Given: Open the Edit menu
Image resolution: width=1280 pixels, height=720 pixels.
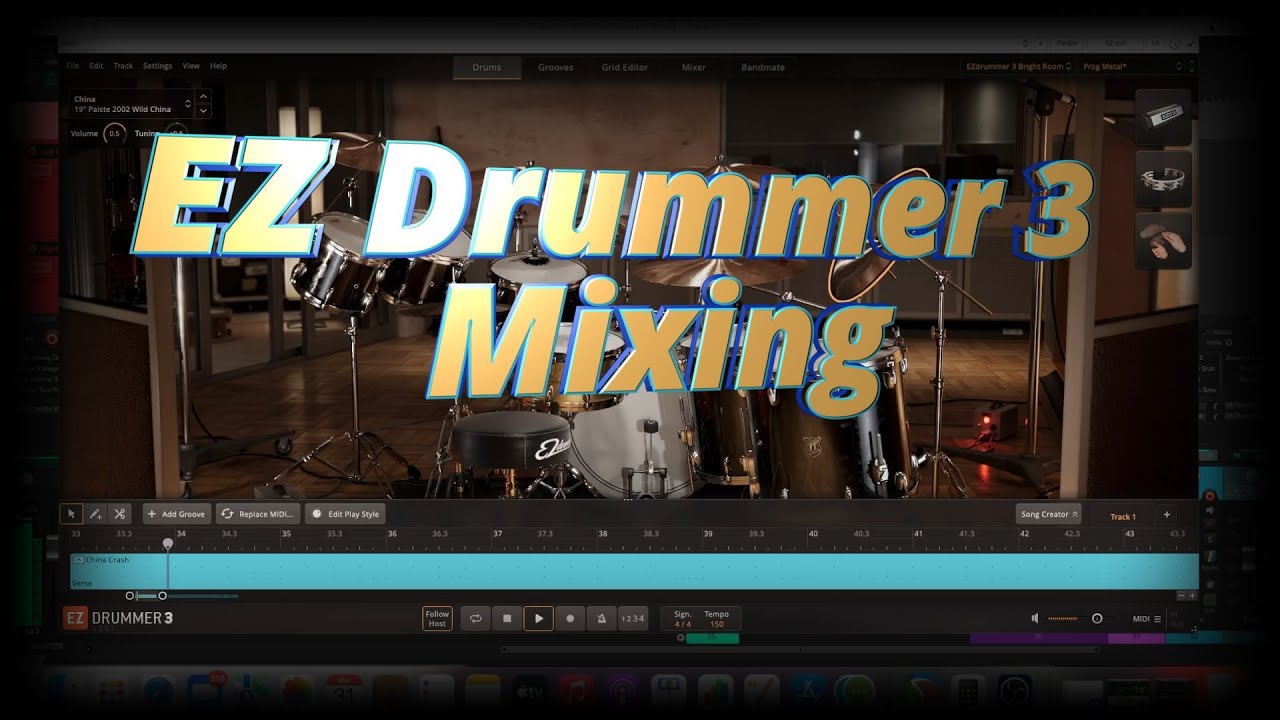Looking at the screenshot, I should click(x=96, y=66).
